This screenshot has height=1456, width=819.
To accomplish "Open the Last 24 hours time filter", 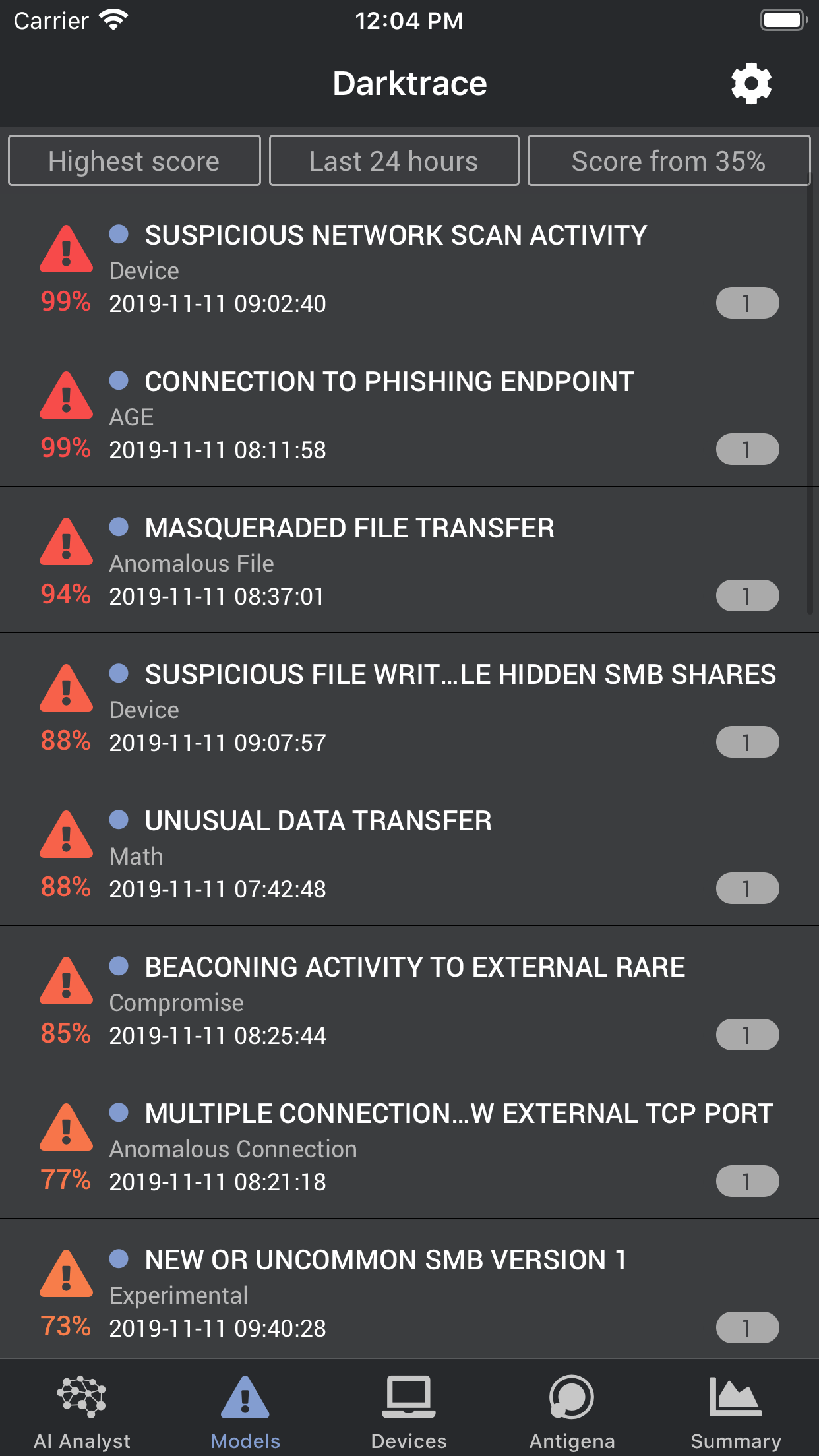I will click(394, 160).
